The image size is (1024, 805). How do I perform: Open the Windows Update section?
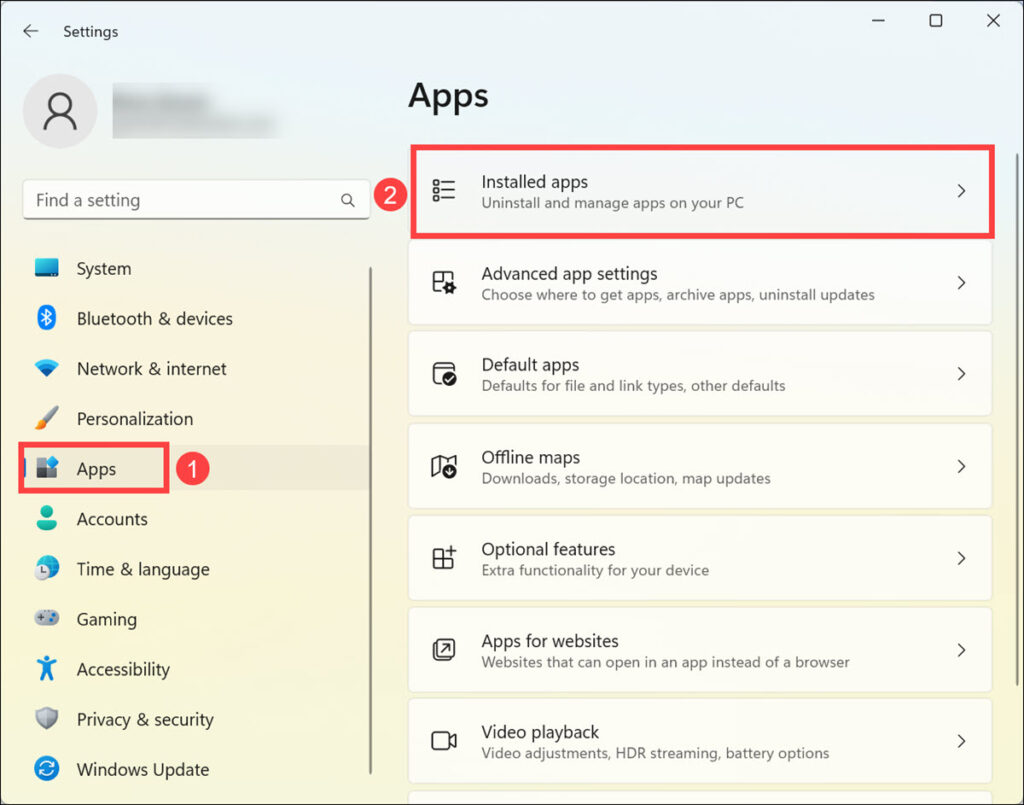click(142, 769)
